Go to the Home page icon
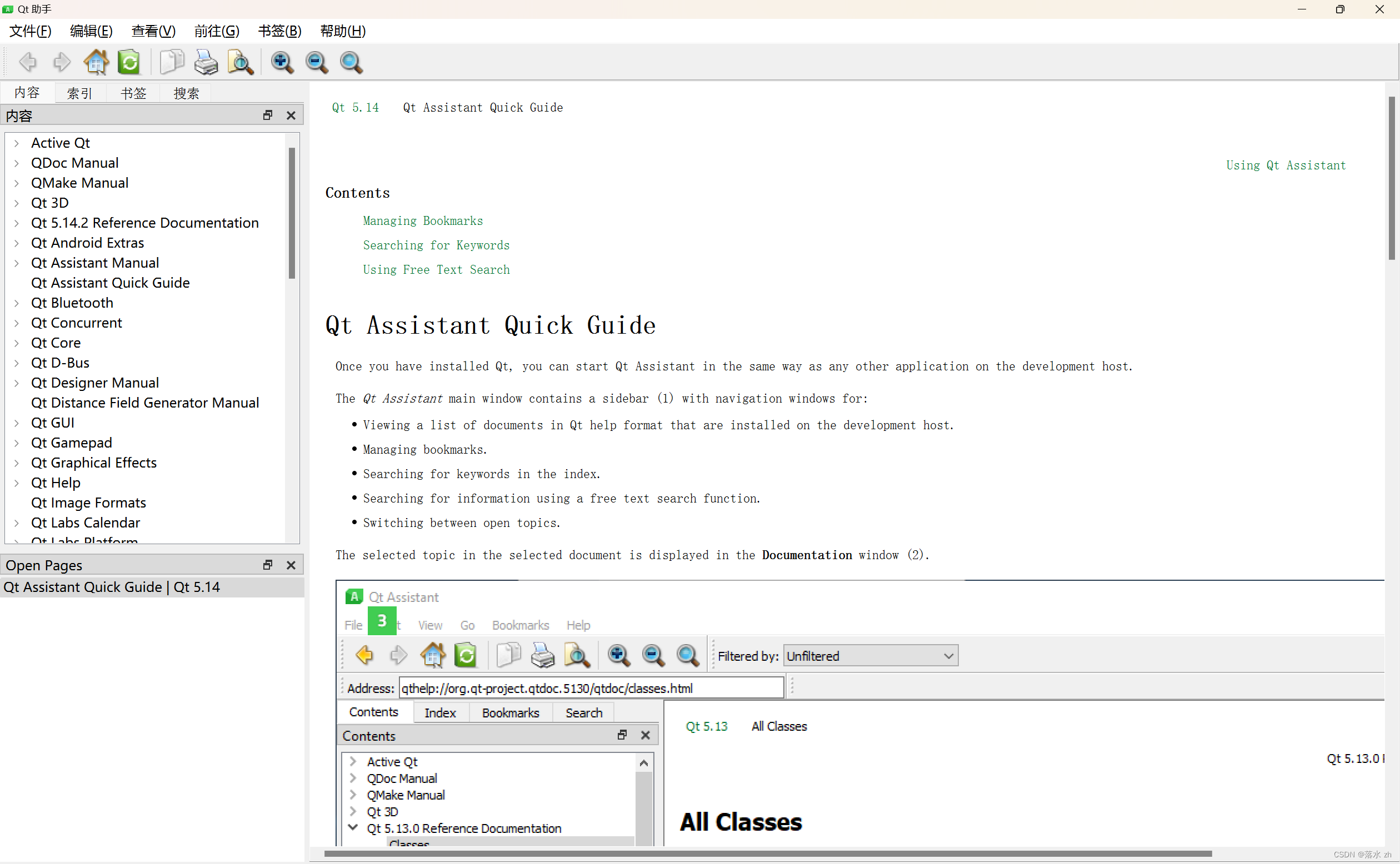The image size is (1400, 864). point(96,62)
